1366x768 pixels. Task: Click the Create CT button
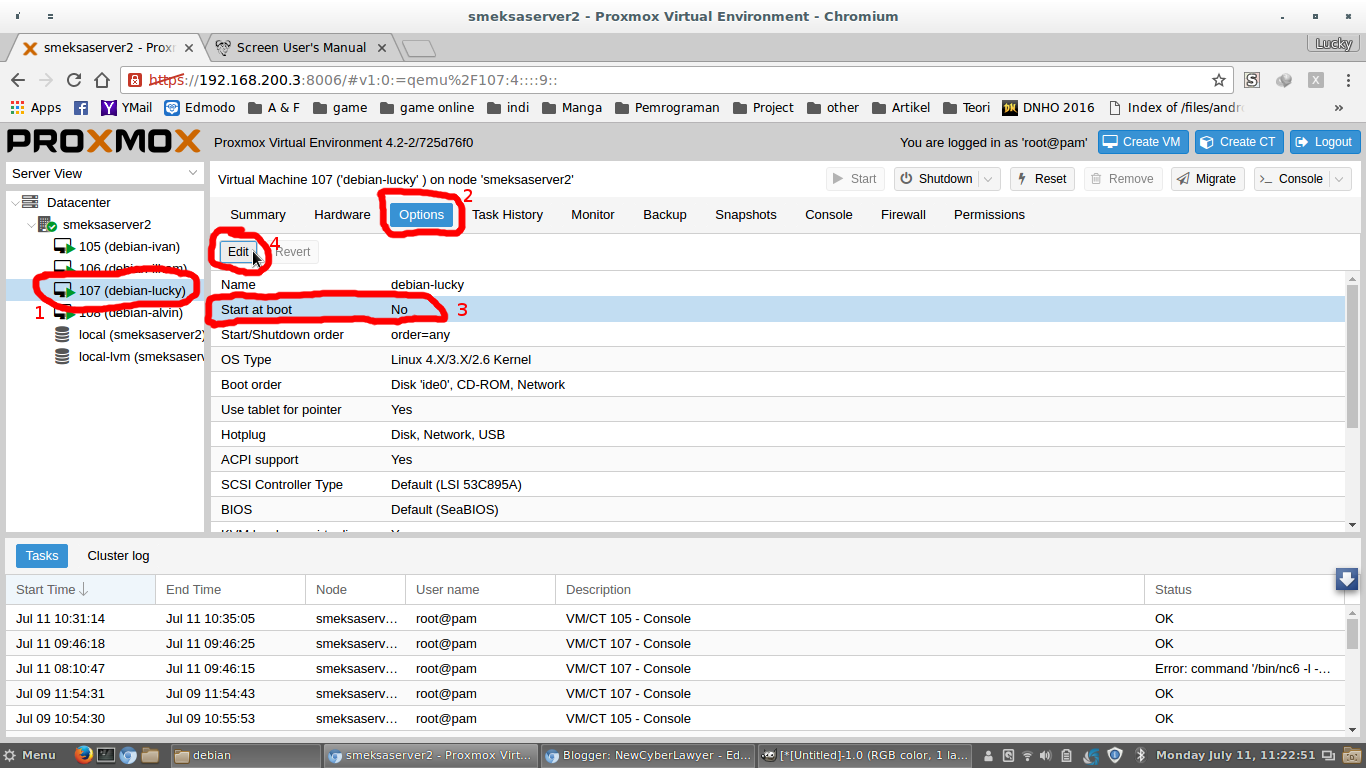click(x=1238, y=142)
